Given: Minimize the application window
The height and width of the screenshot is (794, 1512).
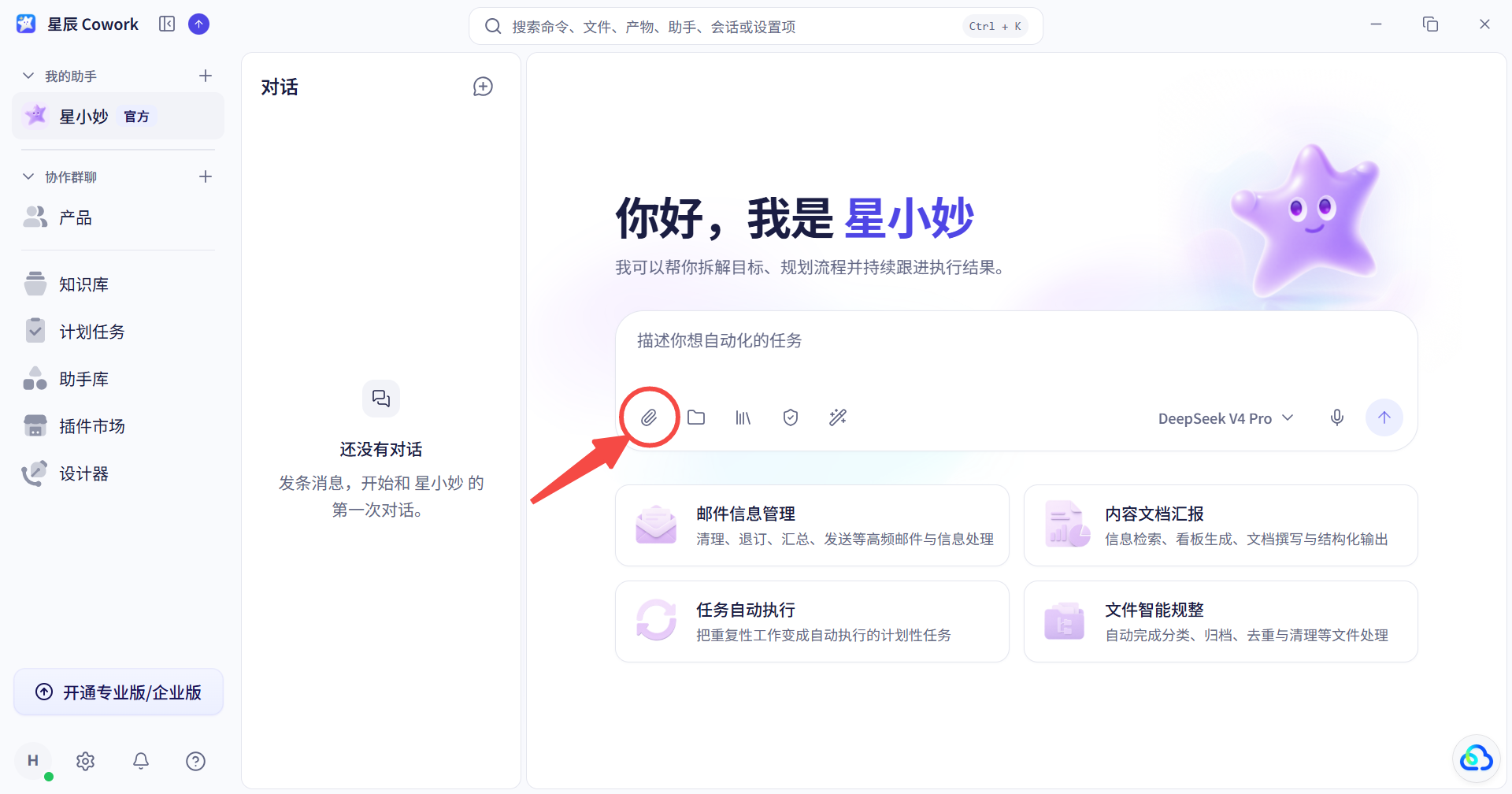Looking at the screenshot, I should pos(1376,24).
